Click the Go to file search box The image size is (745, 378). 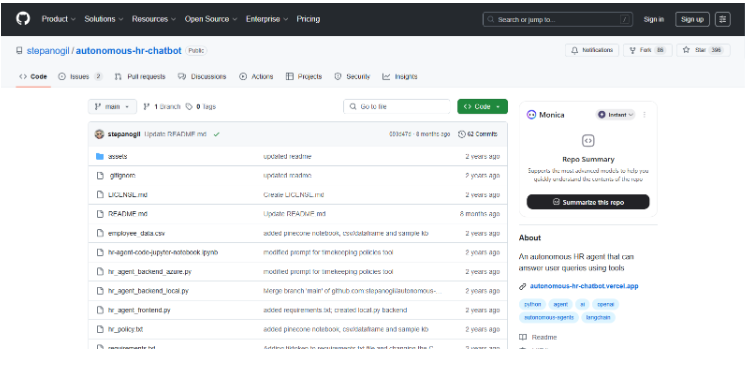pyautogui.click(x=397, y=106)
